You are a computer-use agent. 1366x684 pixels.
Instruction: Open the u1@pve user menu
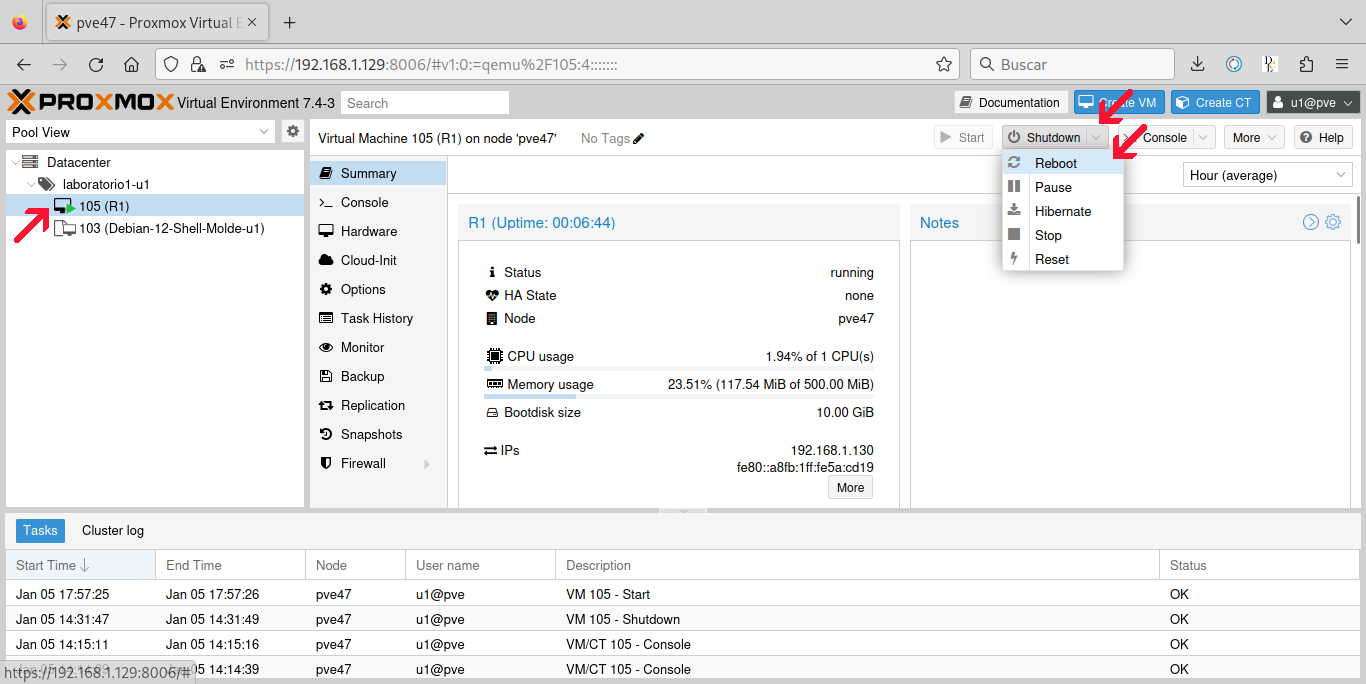tap(1313, 103)
